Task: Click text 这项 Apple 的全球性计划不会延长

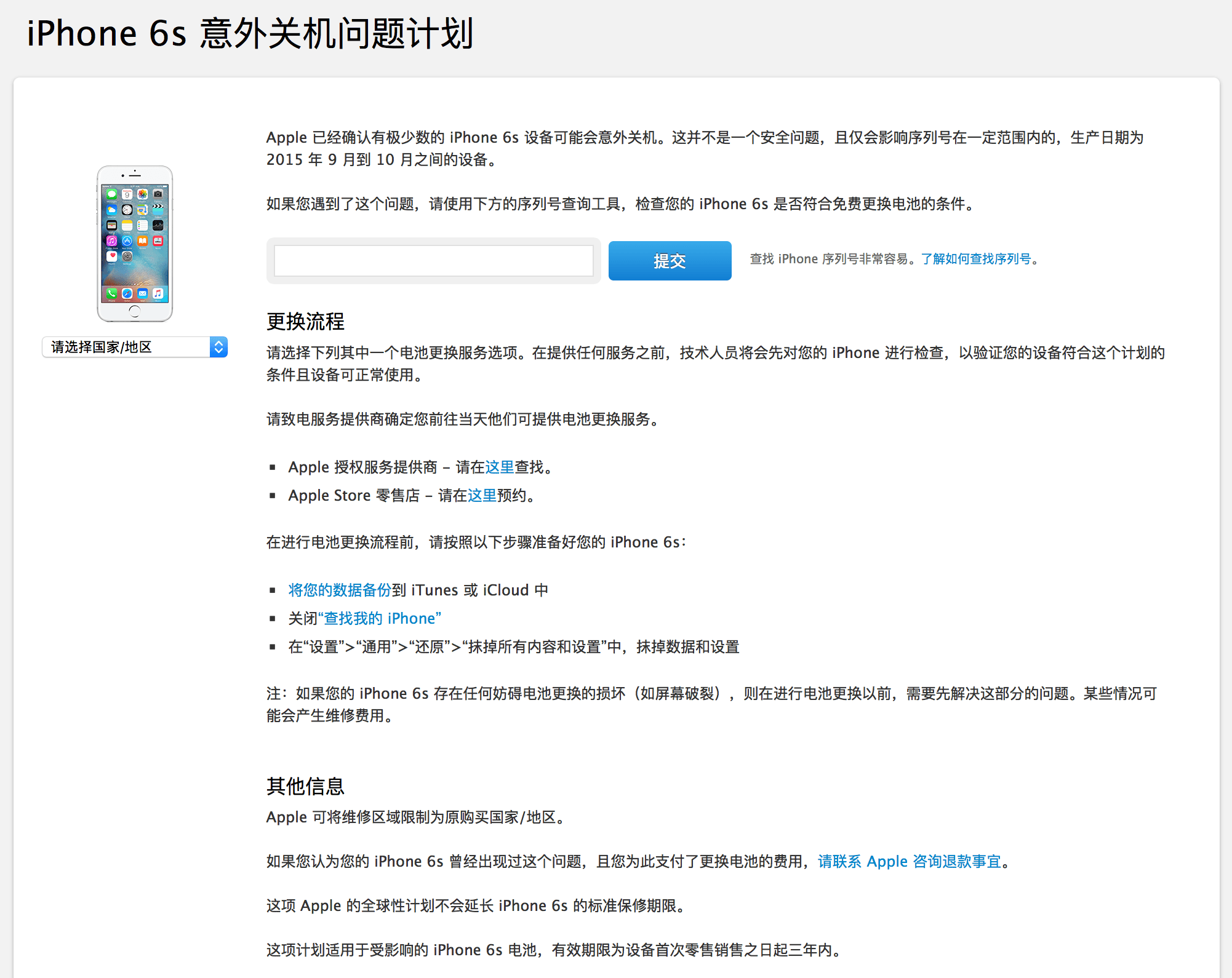Action: pos(380,905)
